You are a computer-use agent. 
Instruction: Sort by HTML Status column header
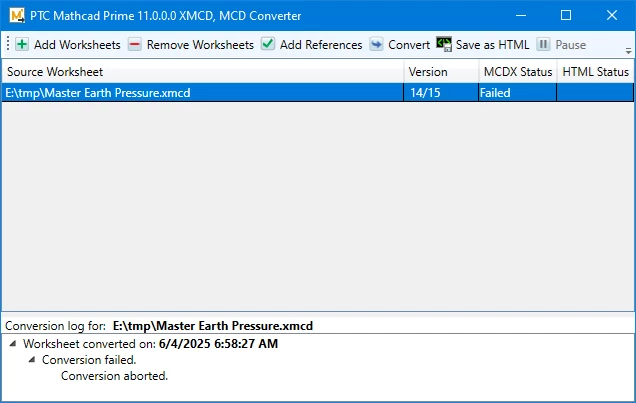coord(595,72)
